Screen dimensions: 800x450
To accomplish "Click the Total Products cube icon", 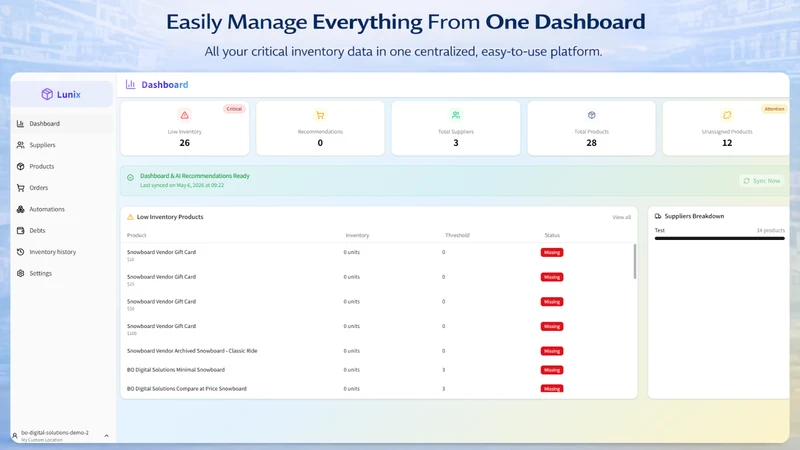I will pos(591,115).
